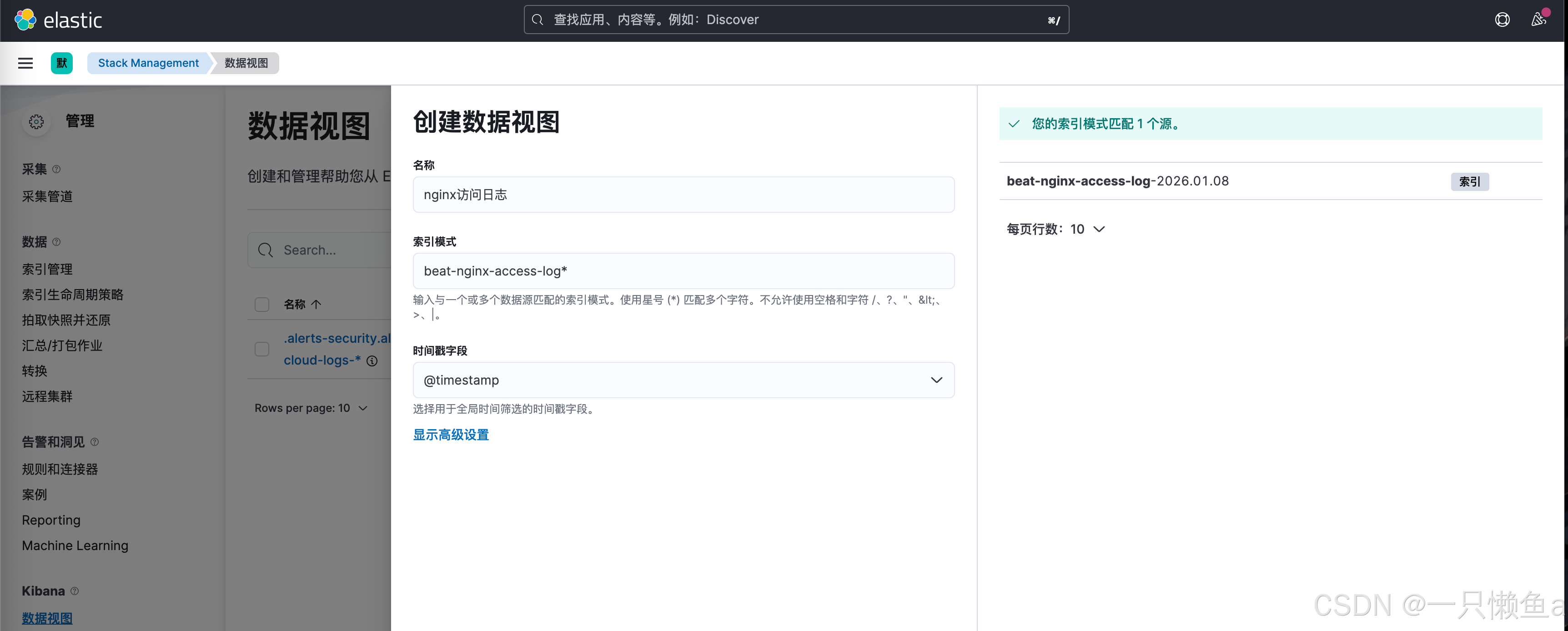This screenshot has height=631, width=1568.
Task: Expand the Rows per page 10 selector
Action: [311, 408]
